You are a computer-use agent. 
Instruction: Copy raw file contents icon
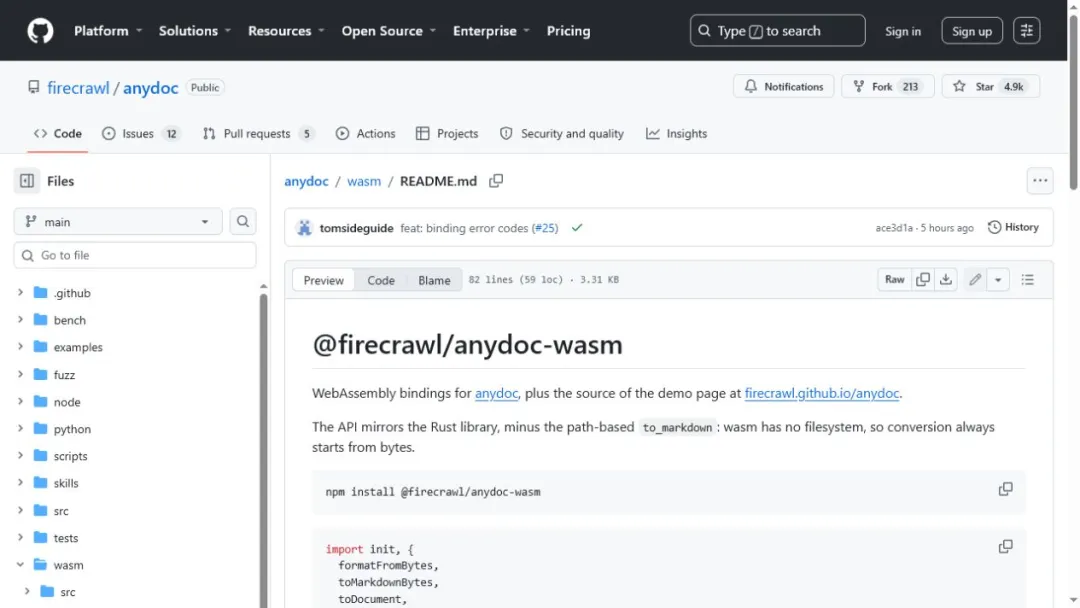click(x=922, y=280)
